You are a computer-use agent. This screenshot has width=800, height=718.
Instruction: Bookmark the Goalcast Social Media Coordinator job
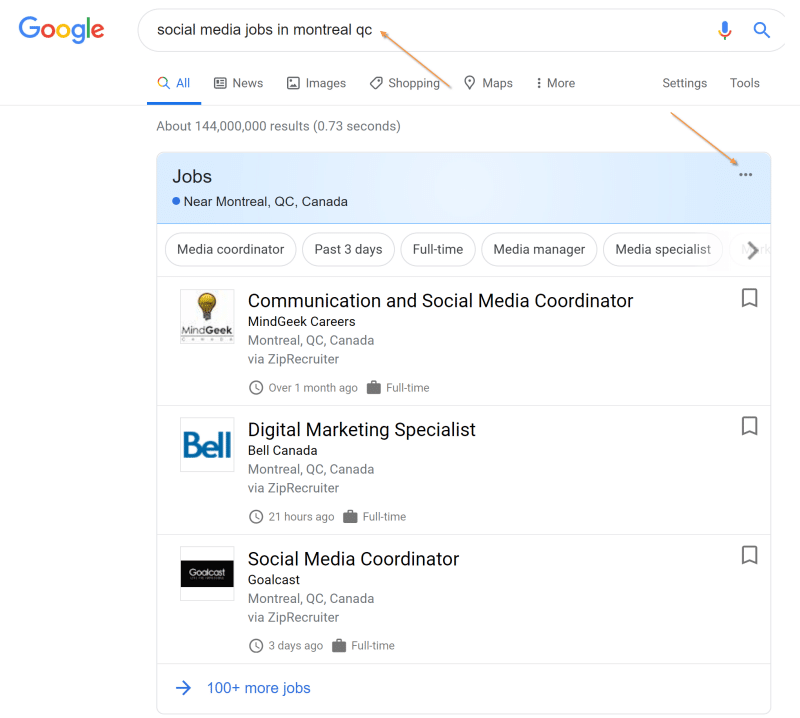tap(749, 555)
